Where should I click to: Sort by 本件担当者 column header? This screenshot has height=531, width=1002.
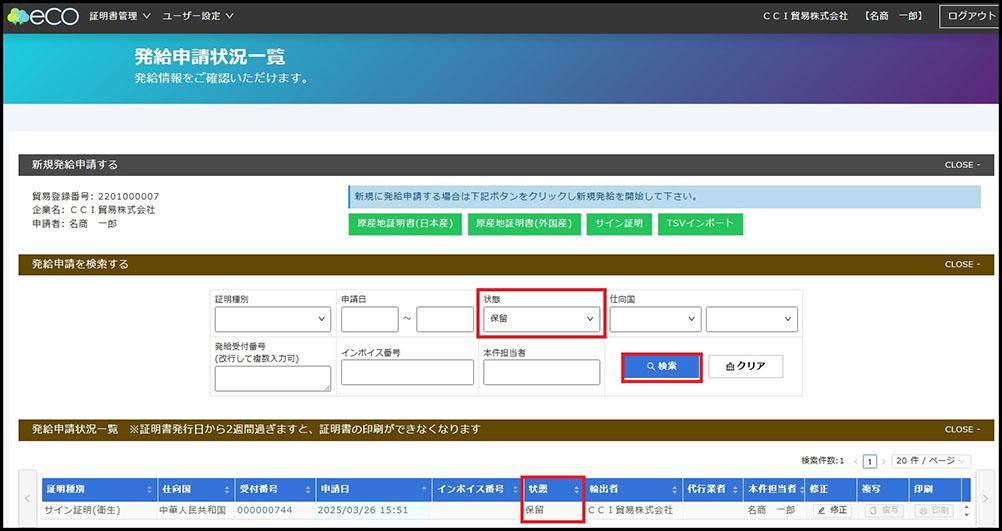point(774,489)
